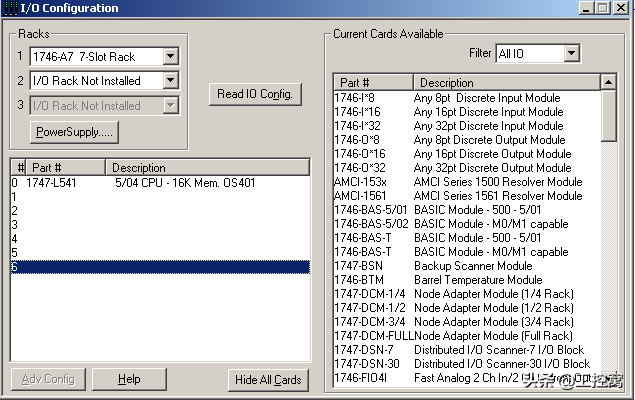Expand the Rack 2 dropdown

170,80
